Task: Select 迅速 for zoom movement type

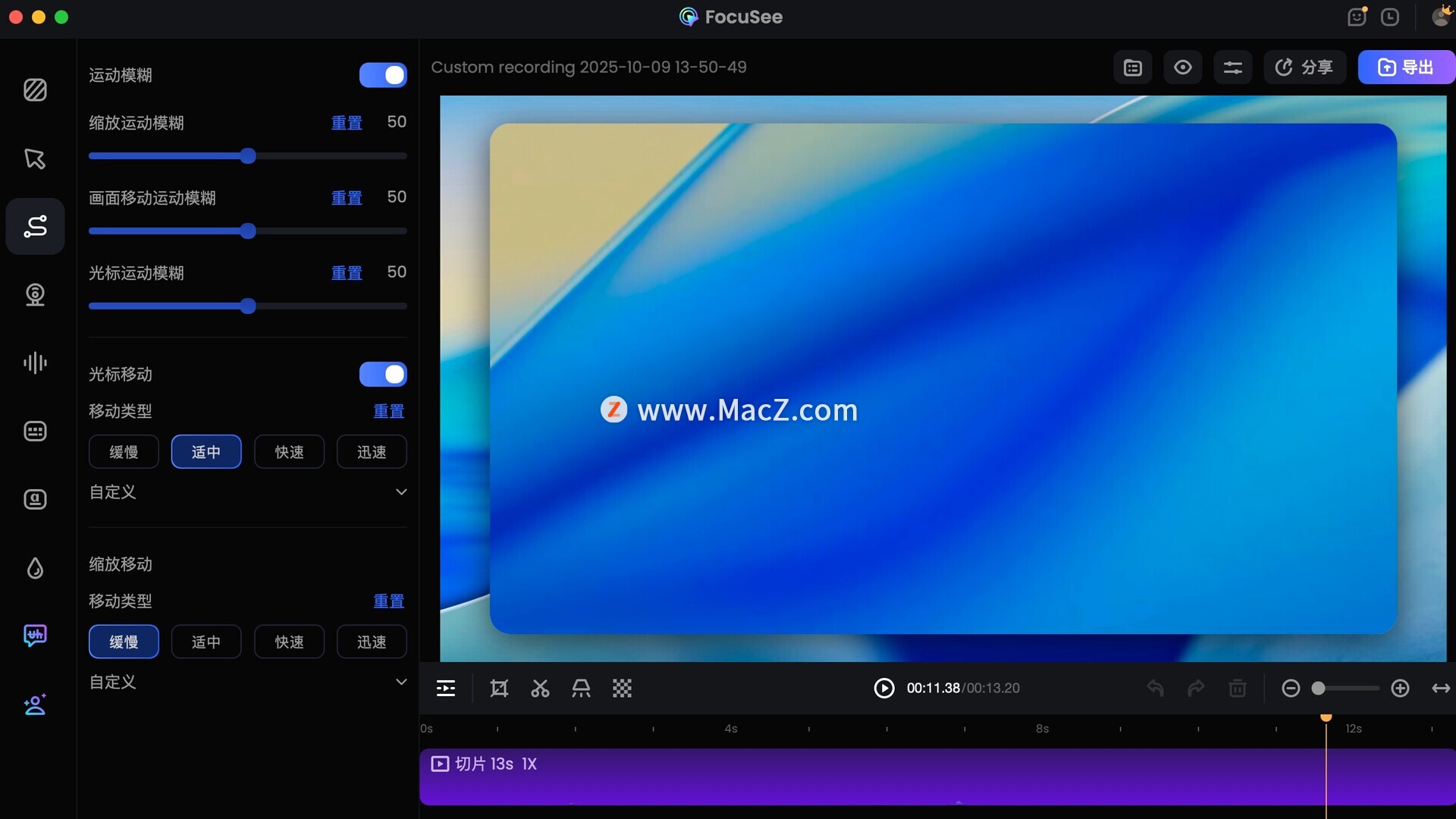Action: (x=372, y=642)
